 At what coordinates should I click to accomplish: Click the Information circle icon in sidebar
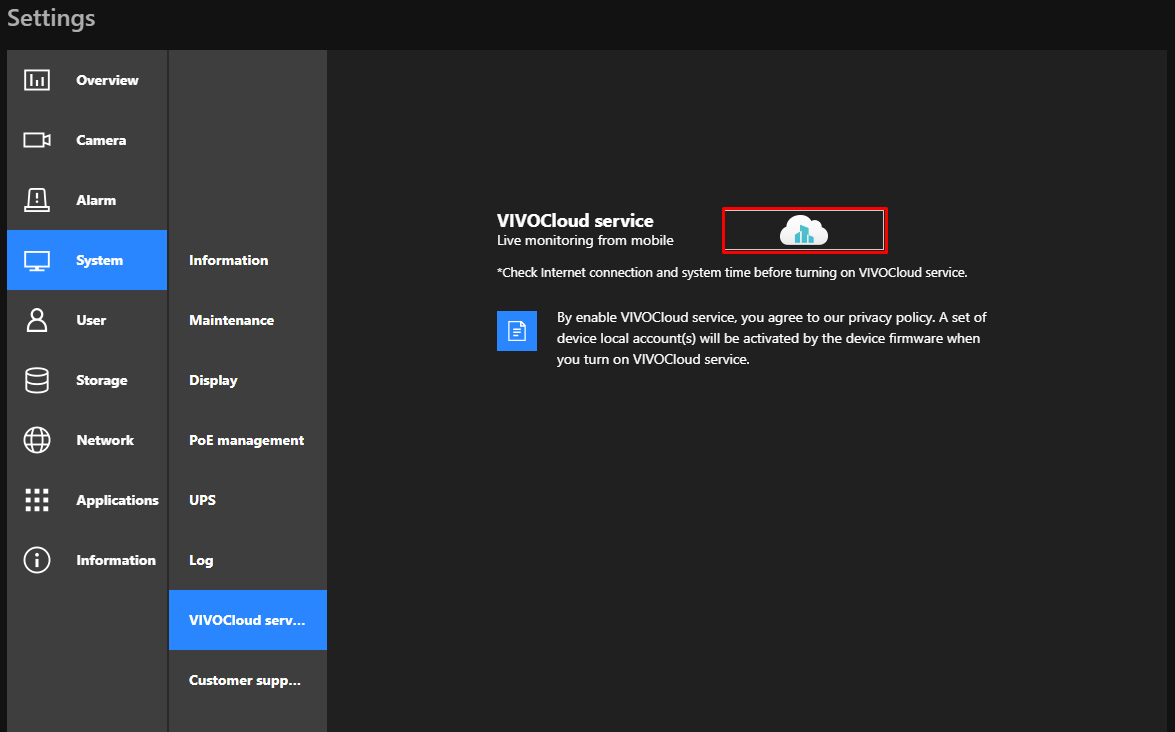click(37, 560)
